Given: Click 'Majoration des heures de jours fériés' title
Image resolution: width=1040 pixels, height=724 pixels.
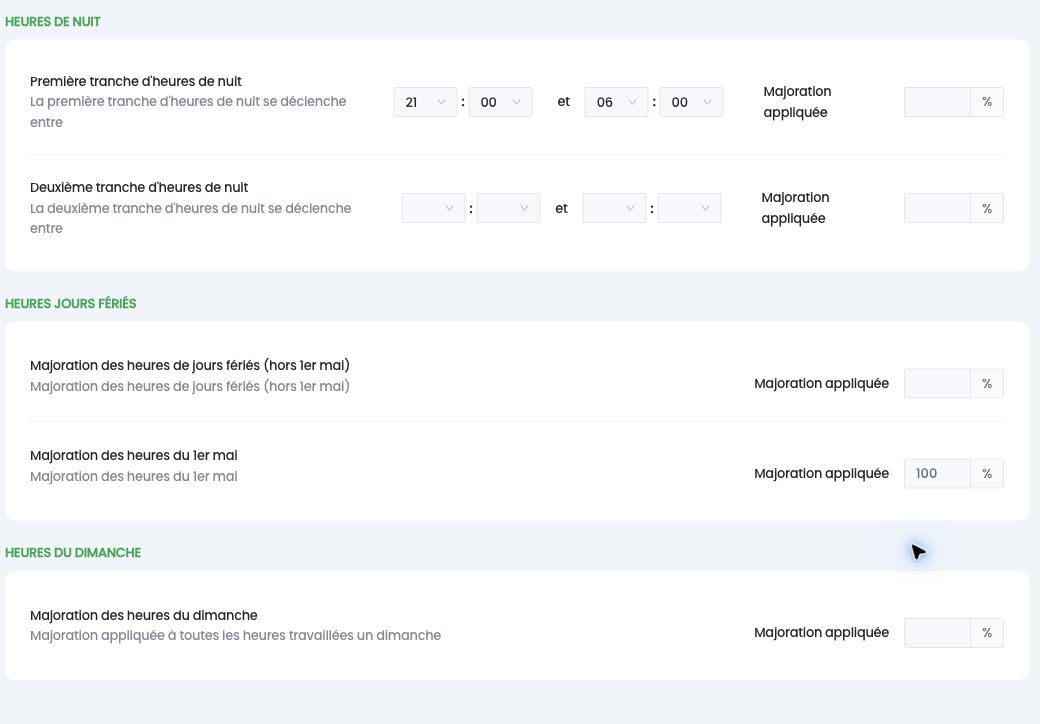Looking at the screenshot, I should pyautogui.click(x=190, y=365).
